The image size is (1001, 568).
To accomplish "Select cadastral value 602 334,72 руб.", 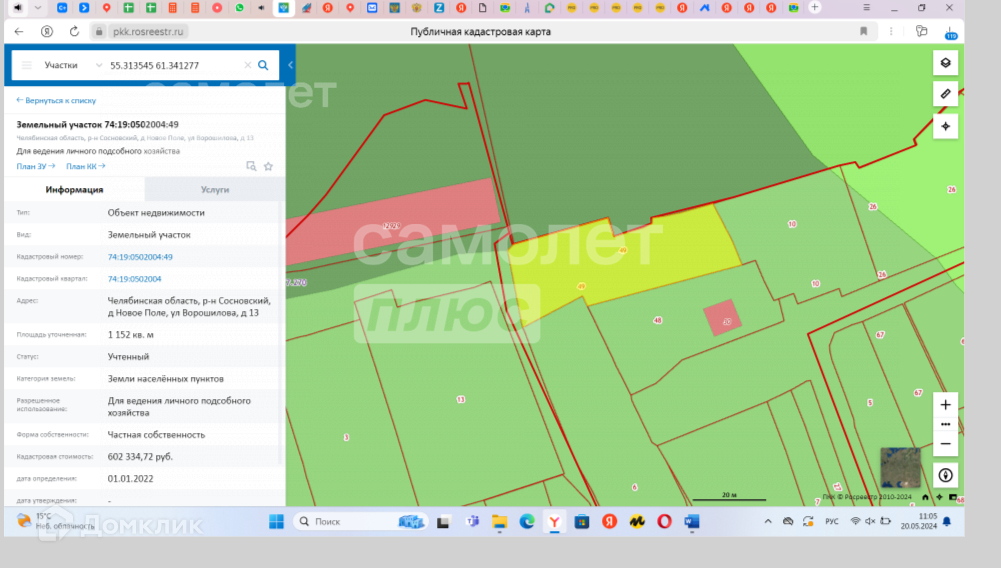I will 140,456.
